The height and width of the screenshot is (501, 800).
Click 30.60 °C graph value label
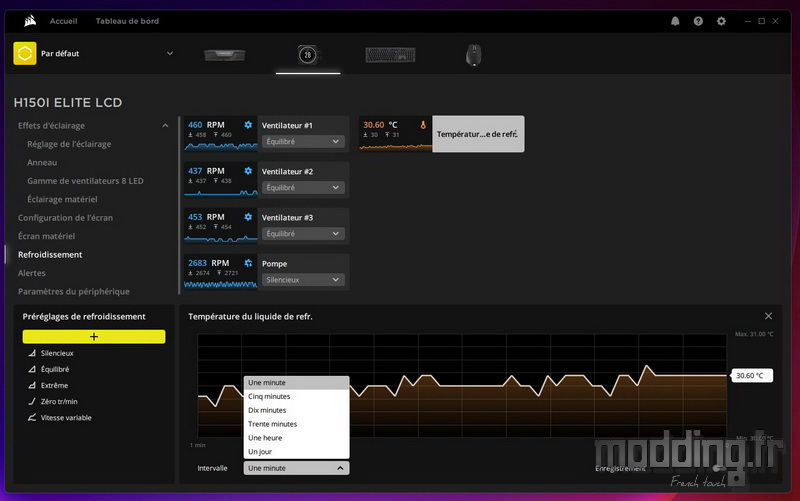752,375
